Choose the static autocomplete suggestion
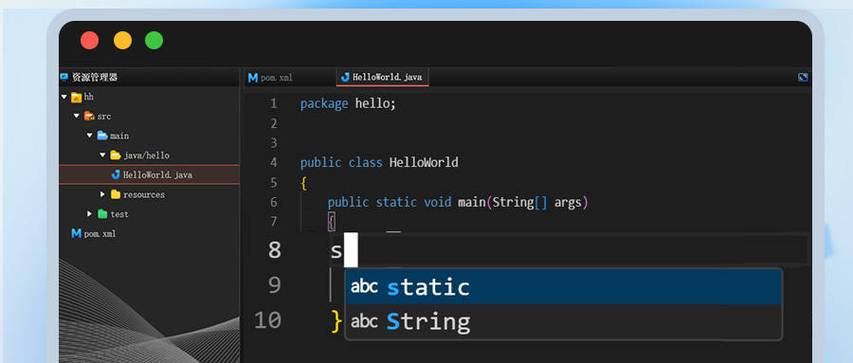 (x=564, y=287)
